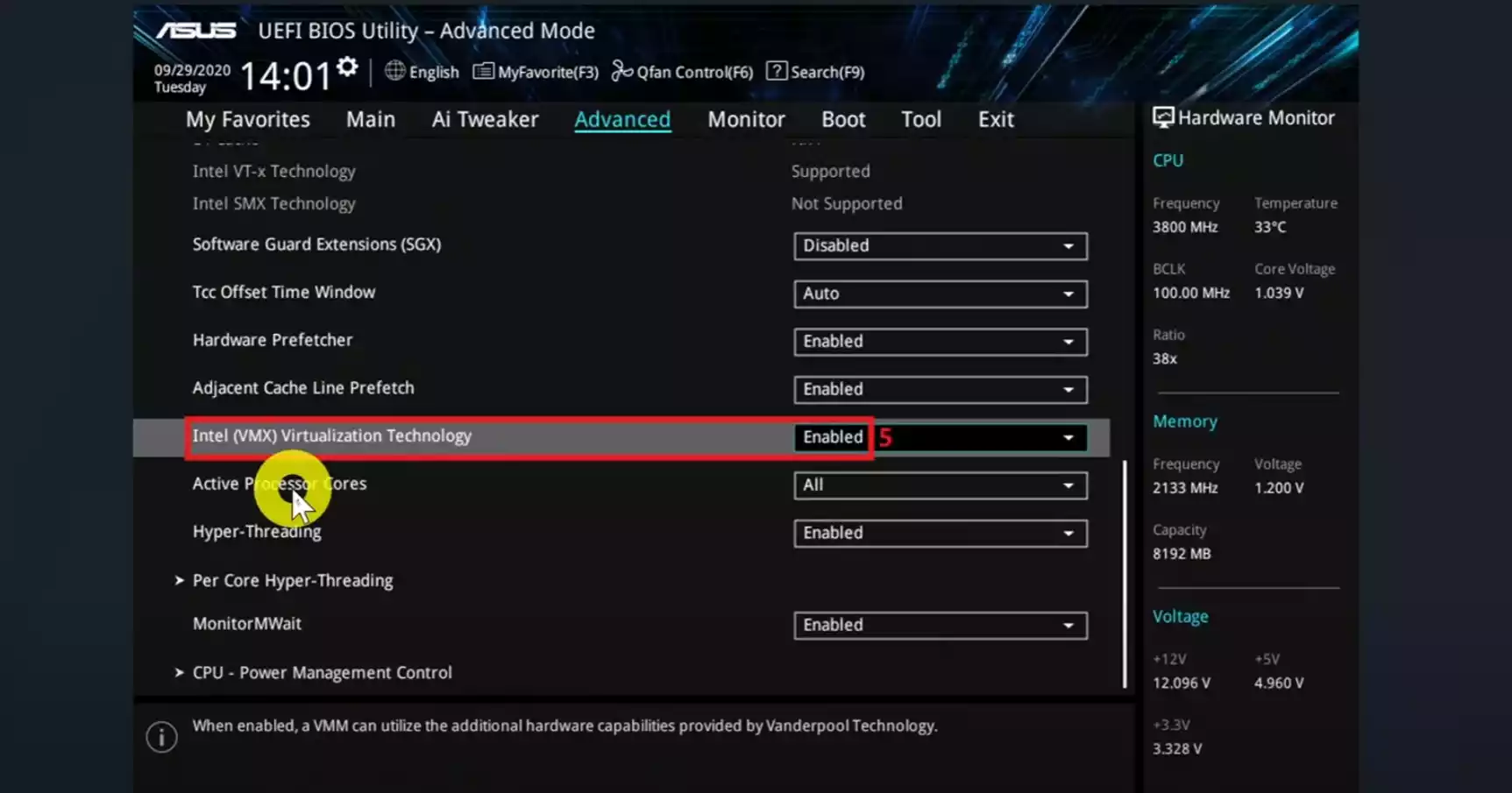Open Software Guard Extensions (SGX) dropdown
The width and height of the screenshot is (1512, 793).
(940, 246)
